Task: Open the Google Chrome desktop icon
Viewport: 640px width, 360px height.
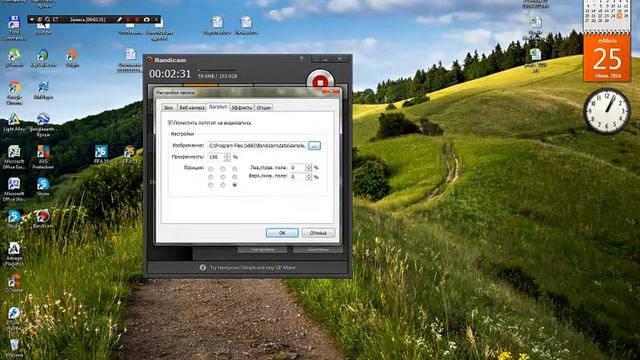Action: tap(14, 93)
